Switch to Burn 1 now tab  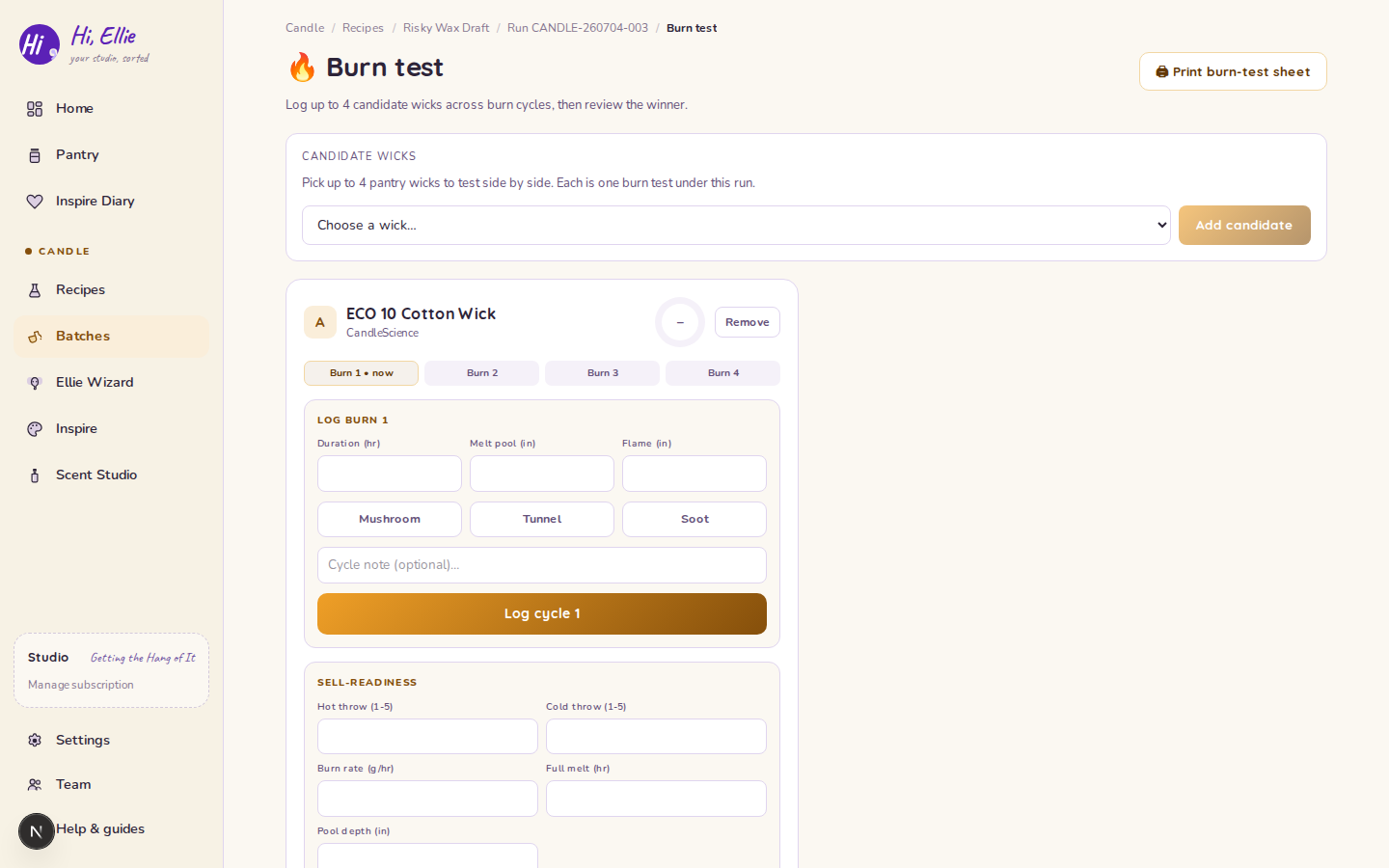pos(361,373)
